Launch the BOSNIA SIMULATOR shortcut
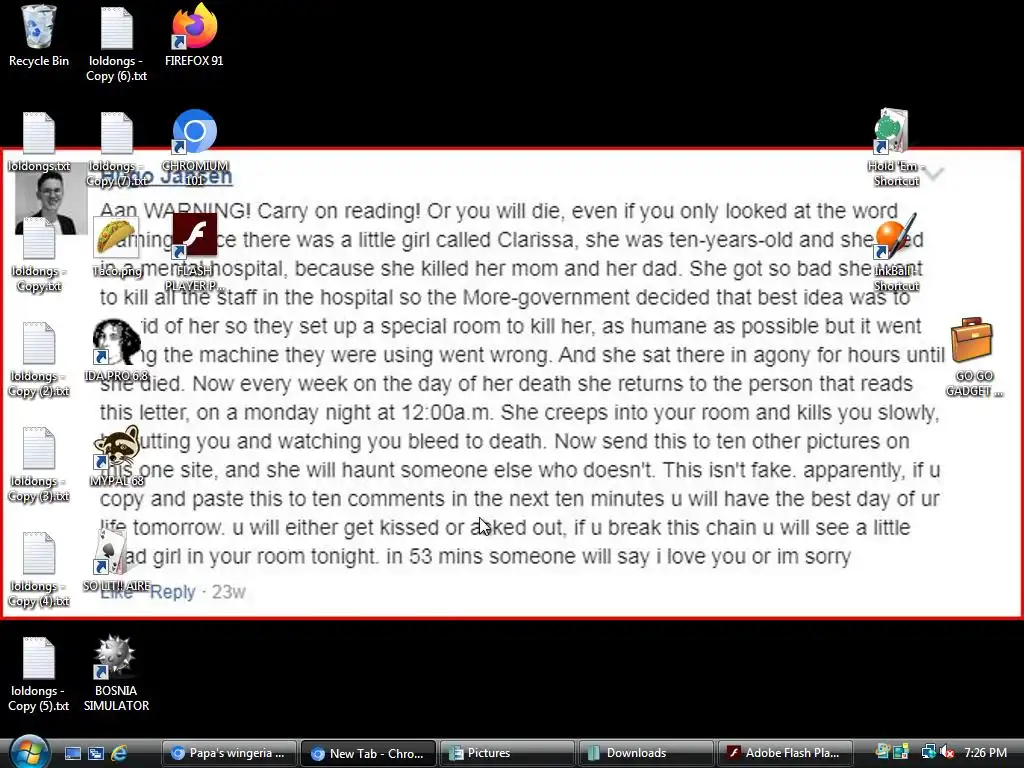 [x=116, y=673]
